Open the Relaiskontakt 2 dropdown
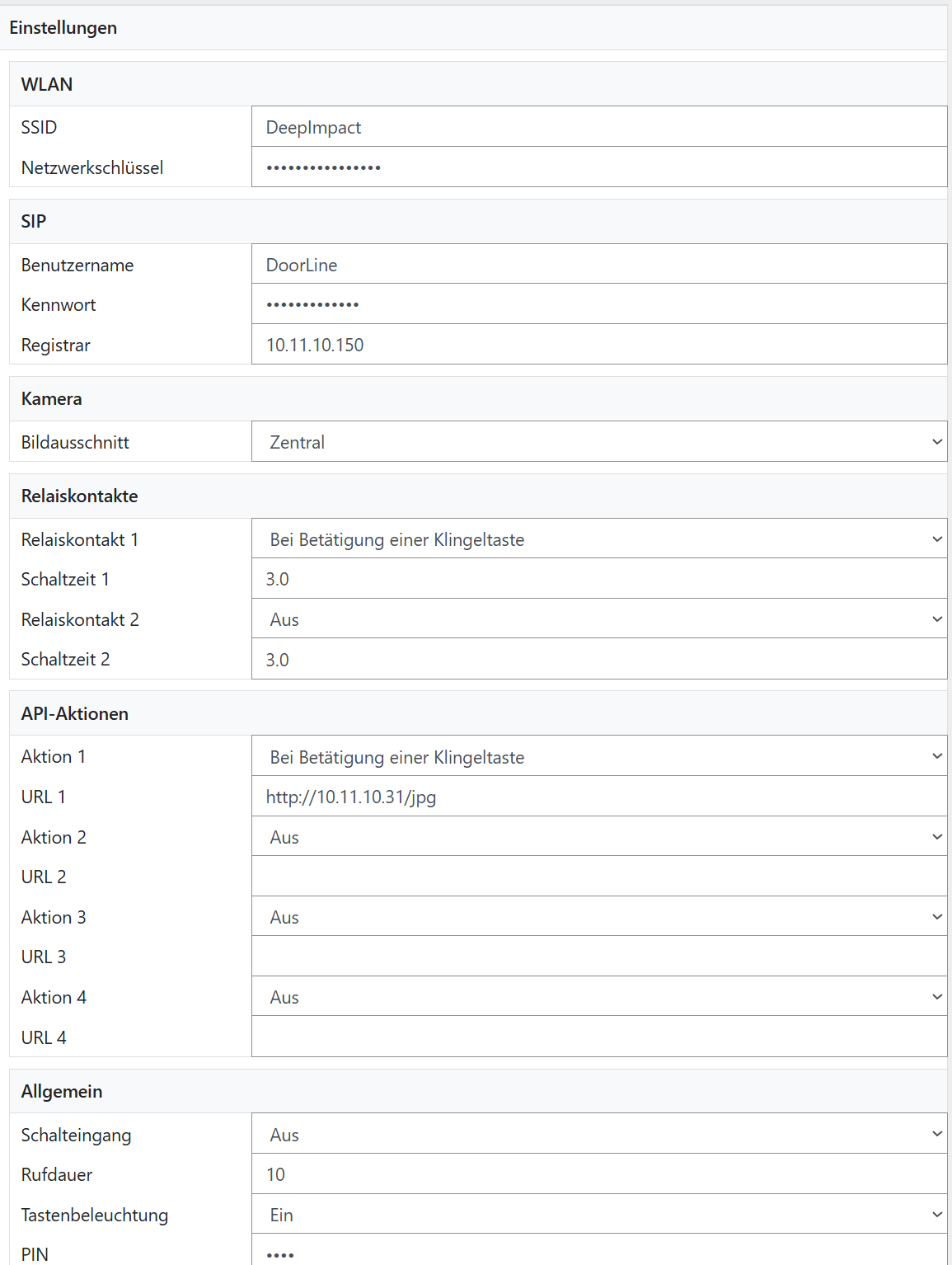The height and width of the screenshot is (1265, 952). [x=598, y=619]
